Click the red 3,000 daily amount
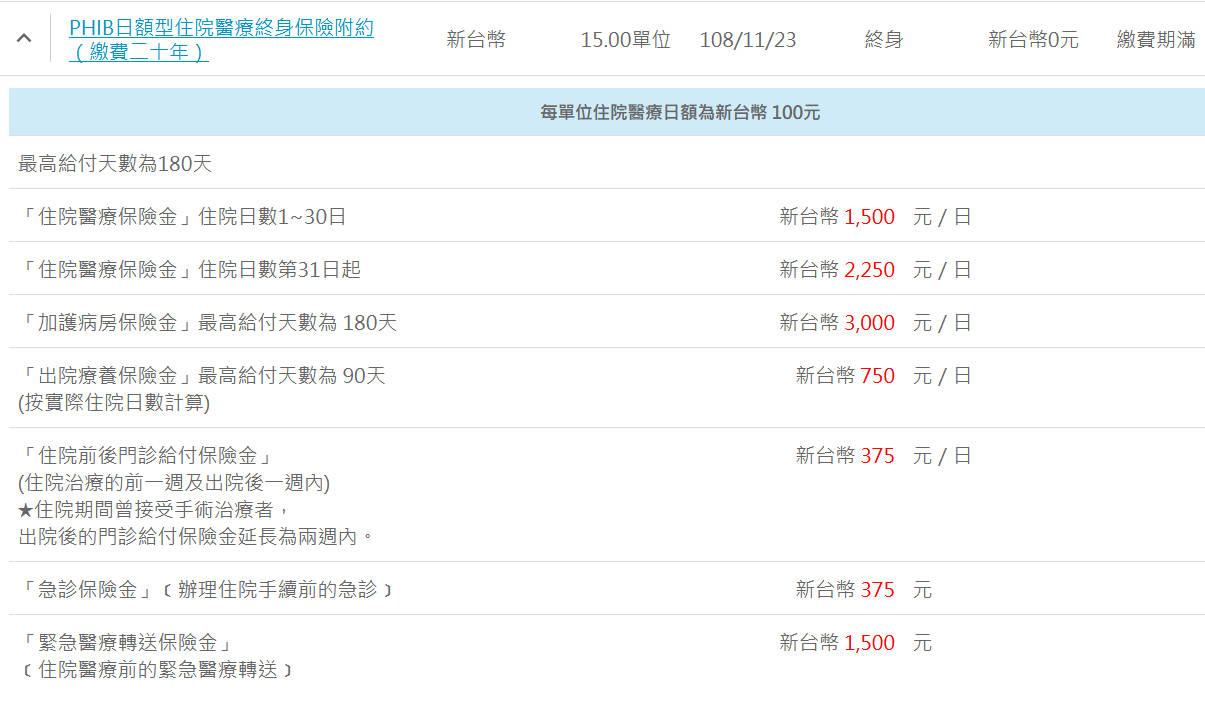1205x703 pixels. [869, 323]
